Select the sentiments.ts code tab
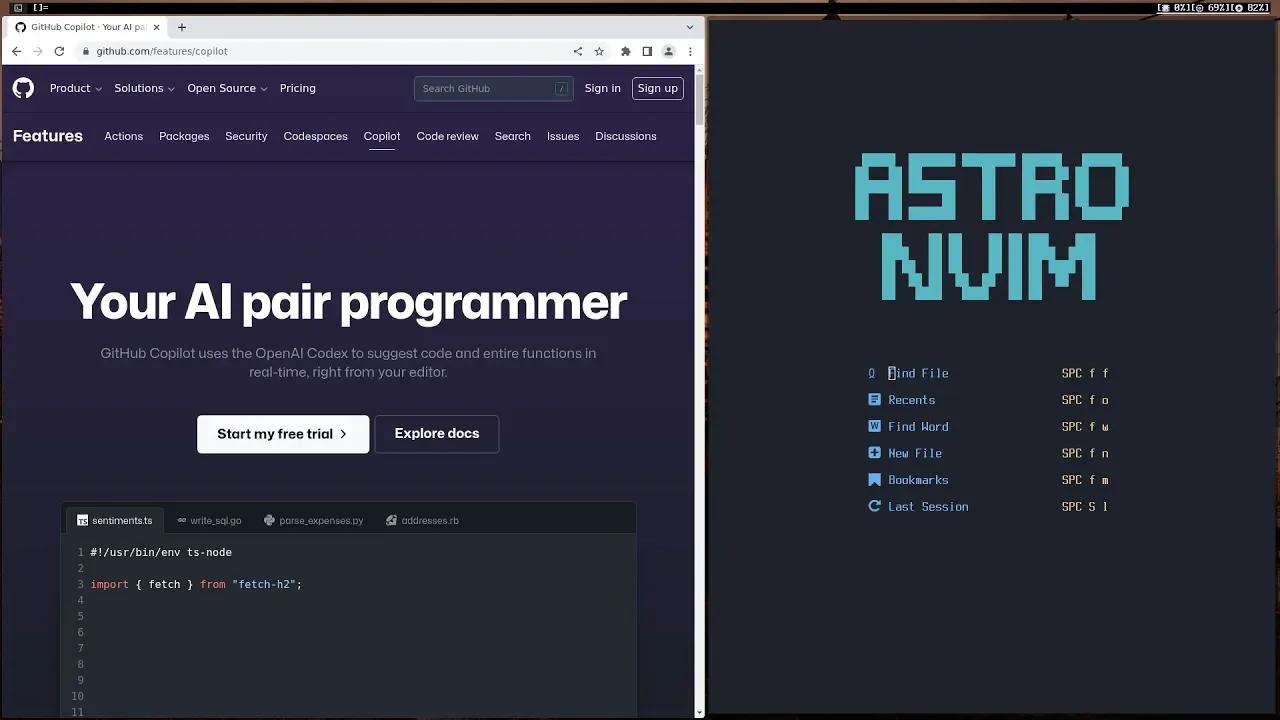This screenshot has height=720, width=1280. [115, 520]
